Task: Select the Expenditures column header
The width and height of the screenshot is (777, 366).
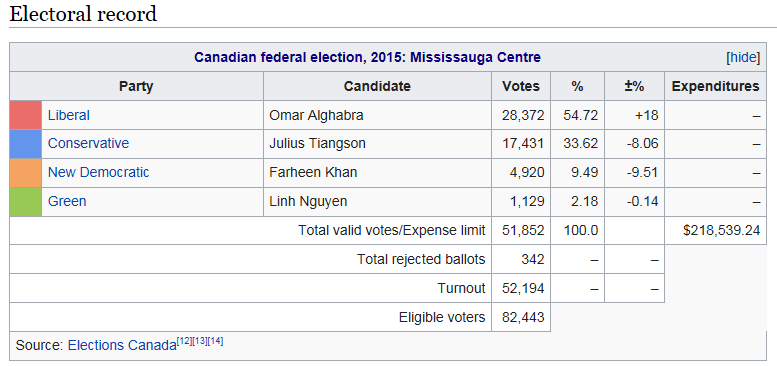Action: (715, 86)
